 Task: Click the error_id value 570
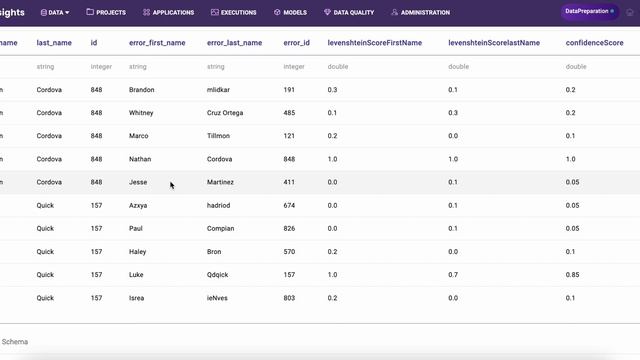click(289, 252)
